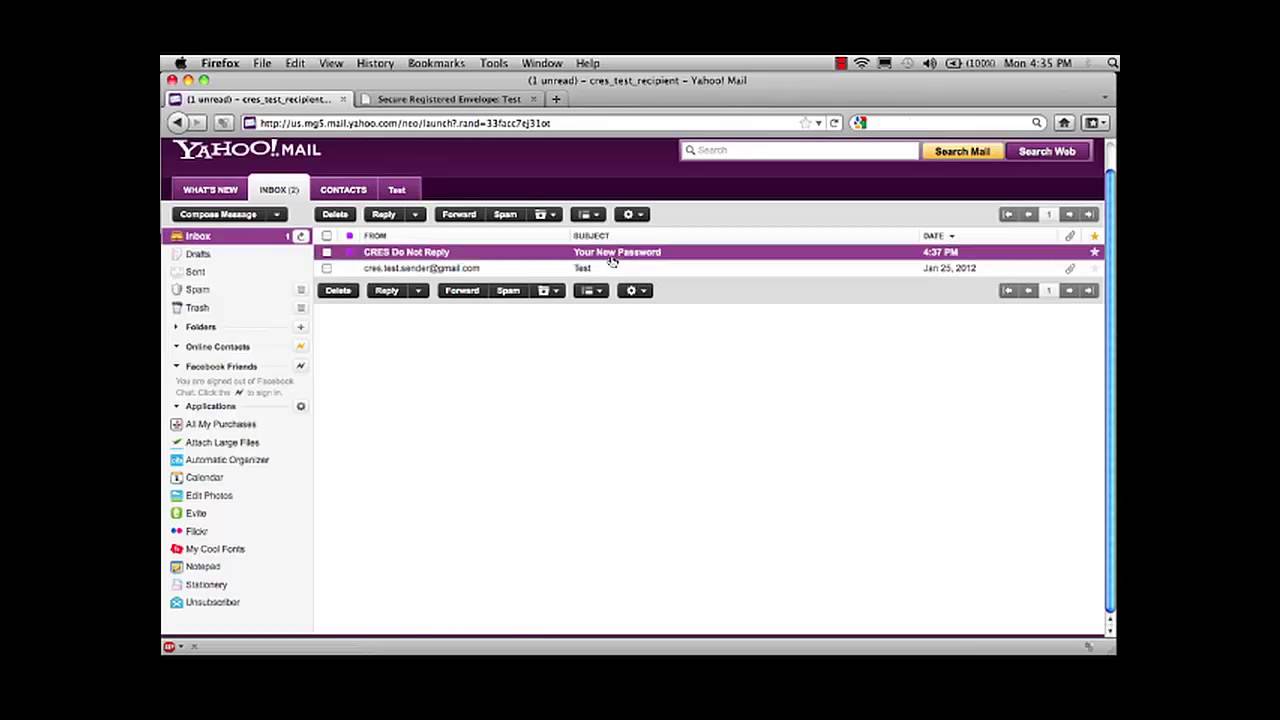This screenshot has height=720, width=1280.
Task: Collapse the Facebook Friends section
Action: pyautogui.click(x=177, y=366)
